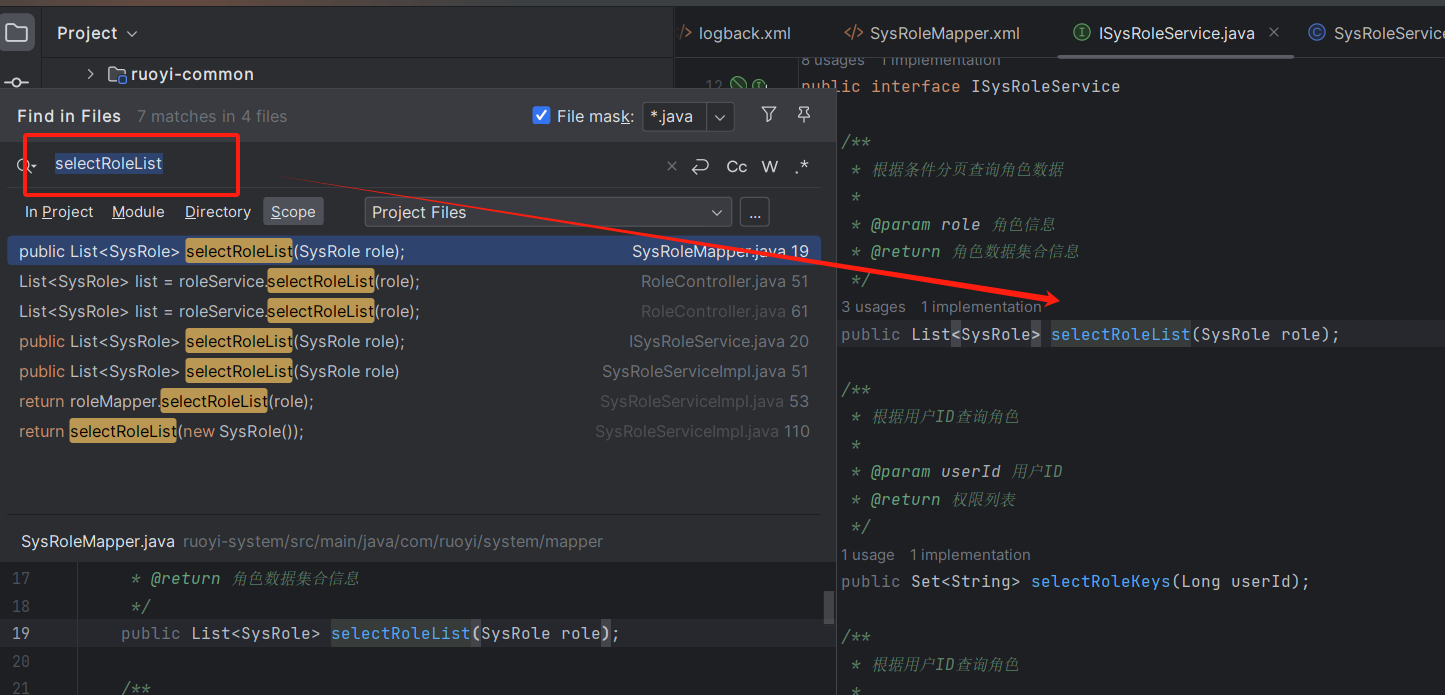
Task: Open the Project Files scope dropdown
Action: (547, 212)
